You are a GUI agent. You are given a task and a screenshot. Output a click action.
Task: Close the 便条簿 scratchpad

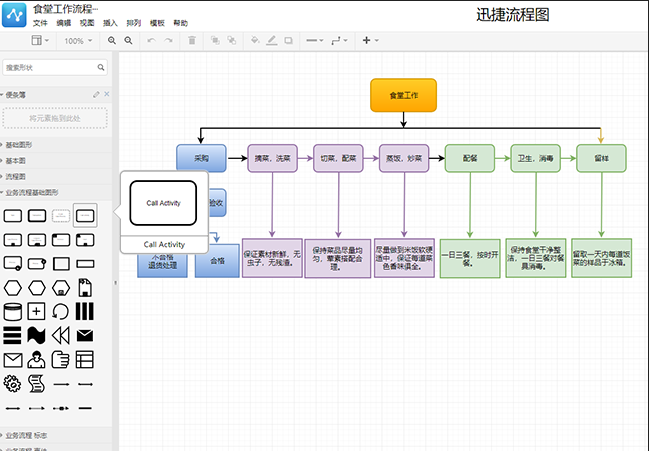point(107,94)
